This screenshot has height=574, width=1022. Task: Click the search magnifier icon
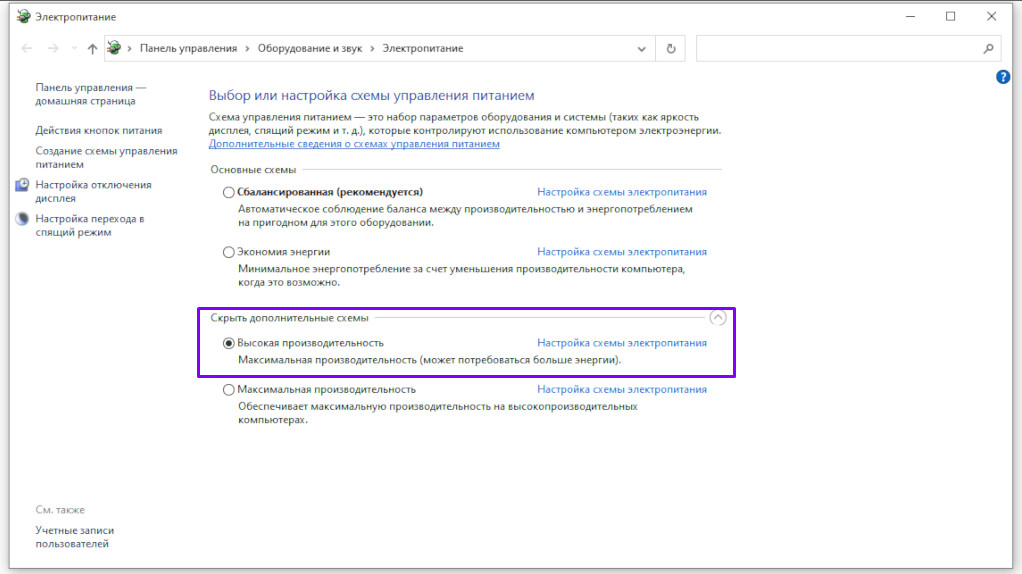(988, 48)
